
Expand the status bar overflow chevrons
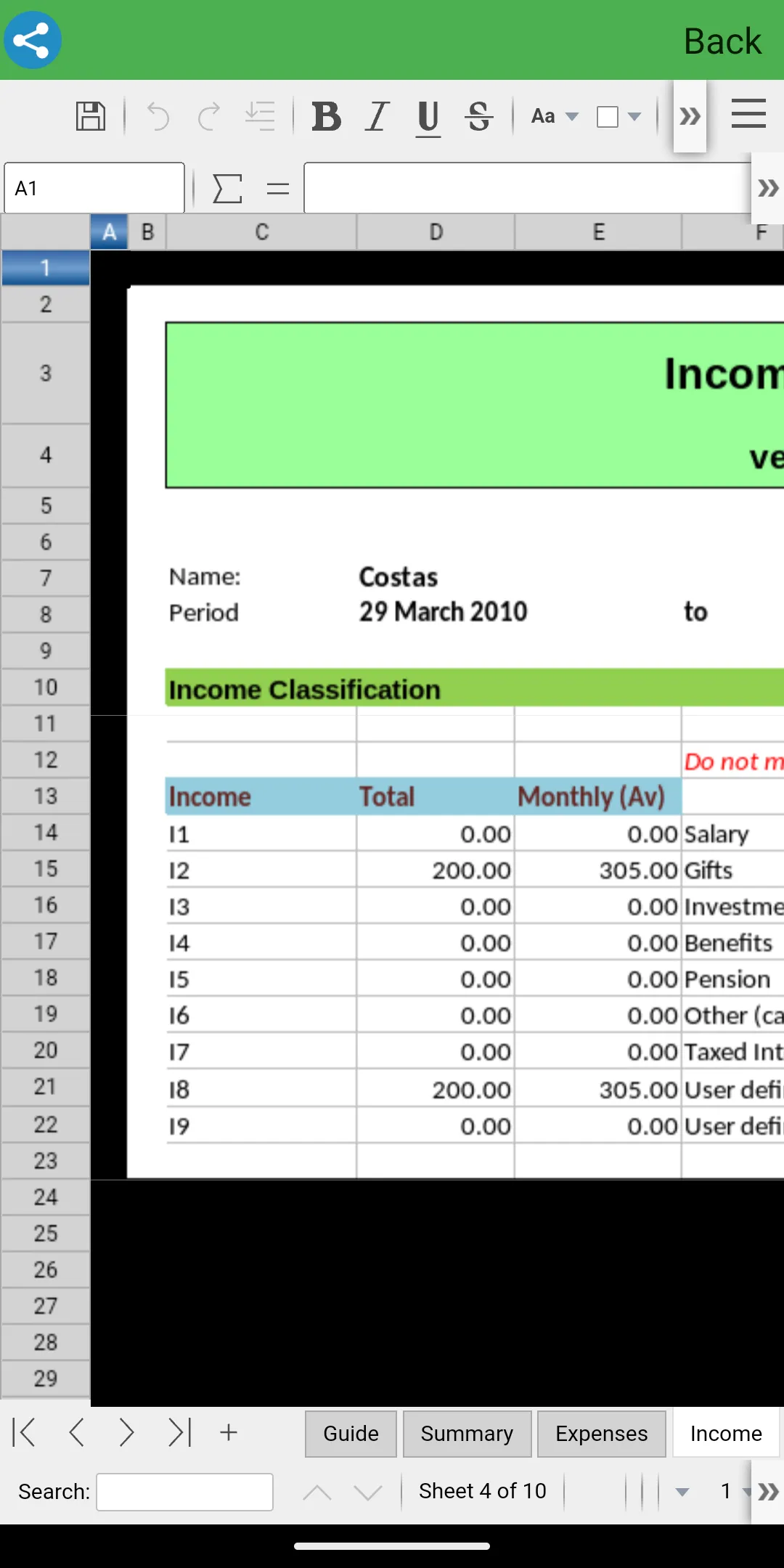pos(768,1492)
